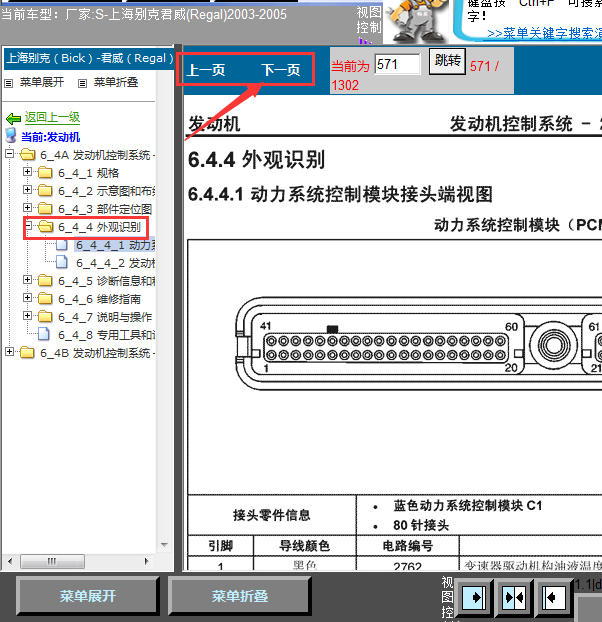Image resolution: width=602 pixels, height=622 pixels.
Task: Open 菜单关键字搜索 link
Action: click(544, 34)
